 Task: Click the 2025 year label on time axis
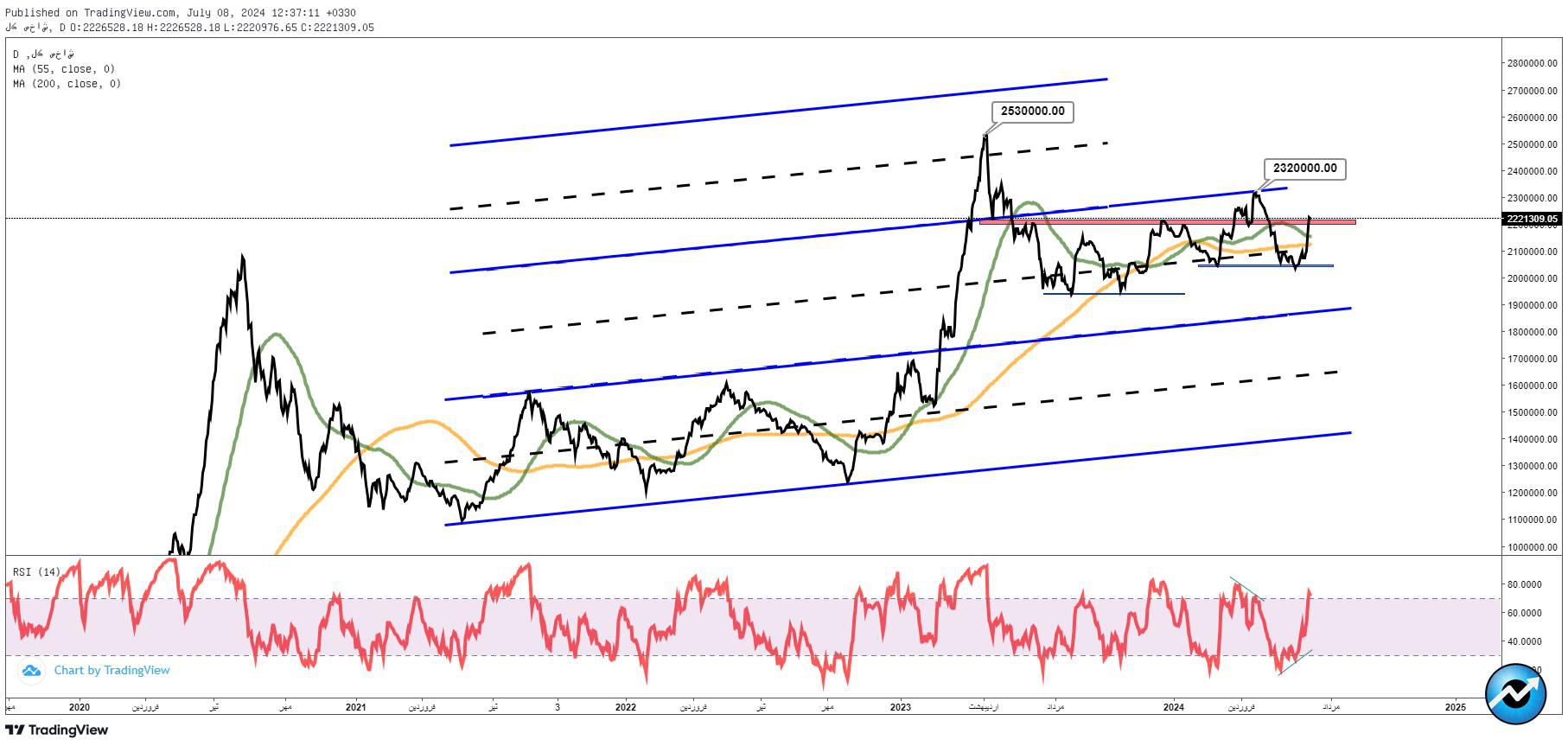(x=1456, y=707)
